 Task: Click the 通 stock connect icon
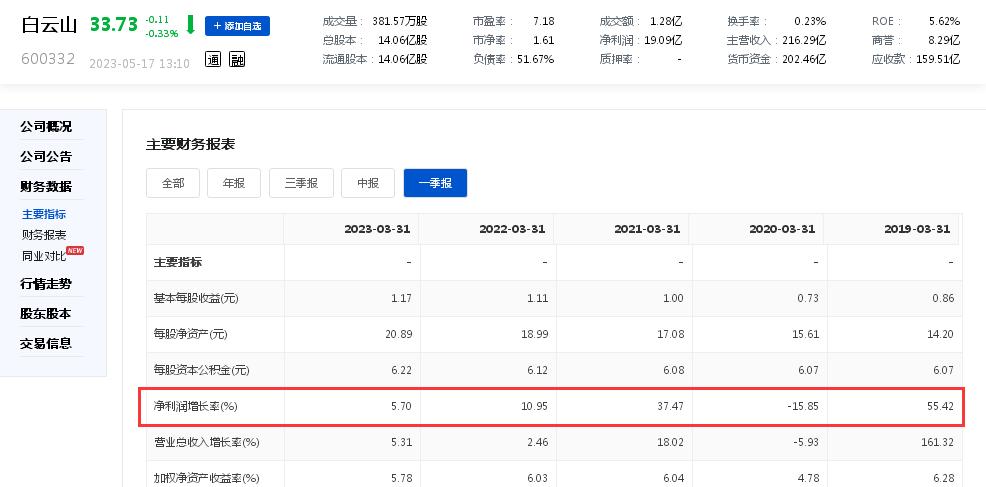click(x=214, y=60)
